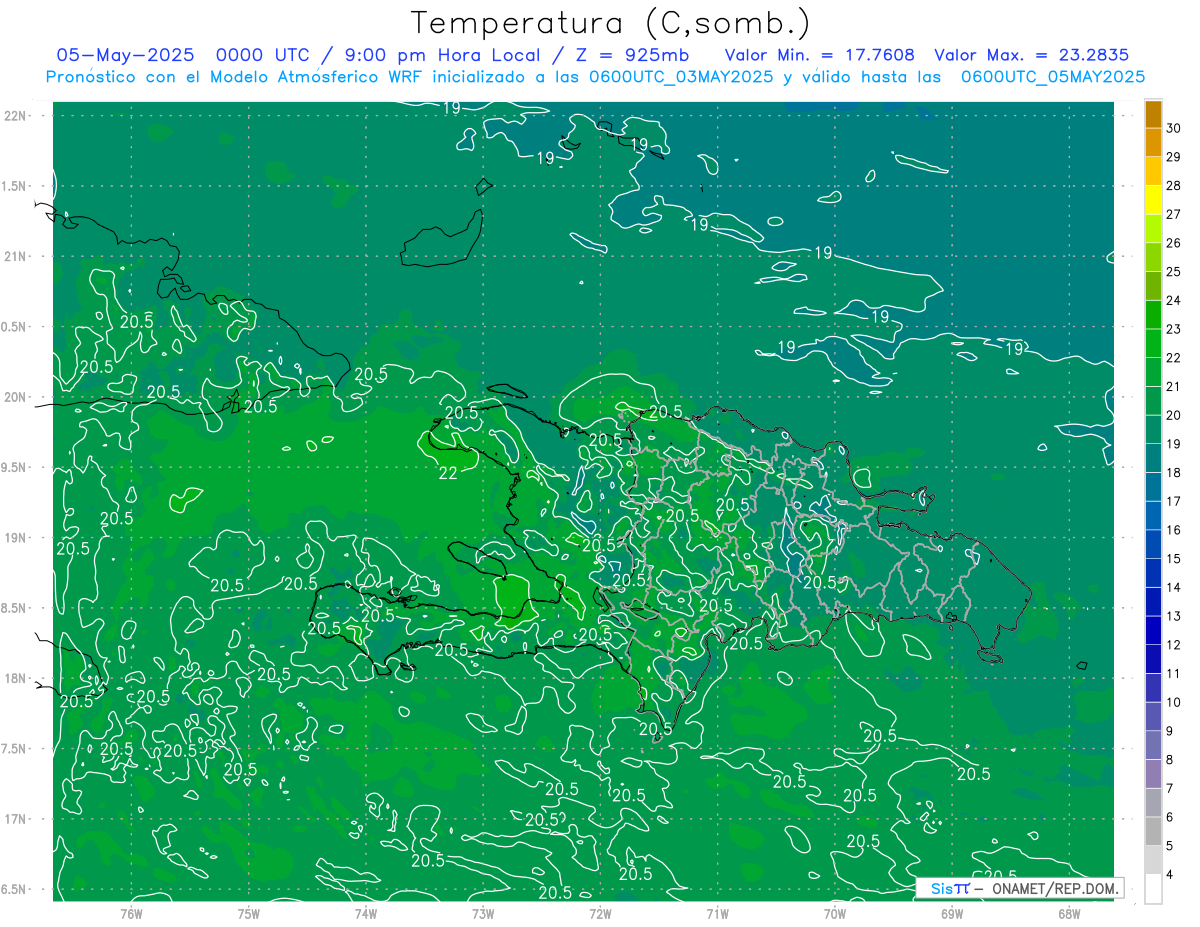Click the legend value '30'
The height and width of the screenshot is (927, 1200).
1174,128
